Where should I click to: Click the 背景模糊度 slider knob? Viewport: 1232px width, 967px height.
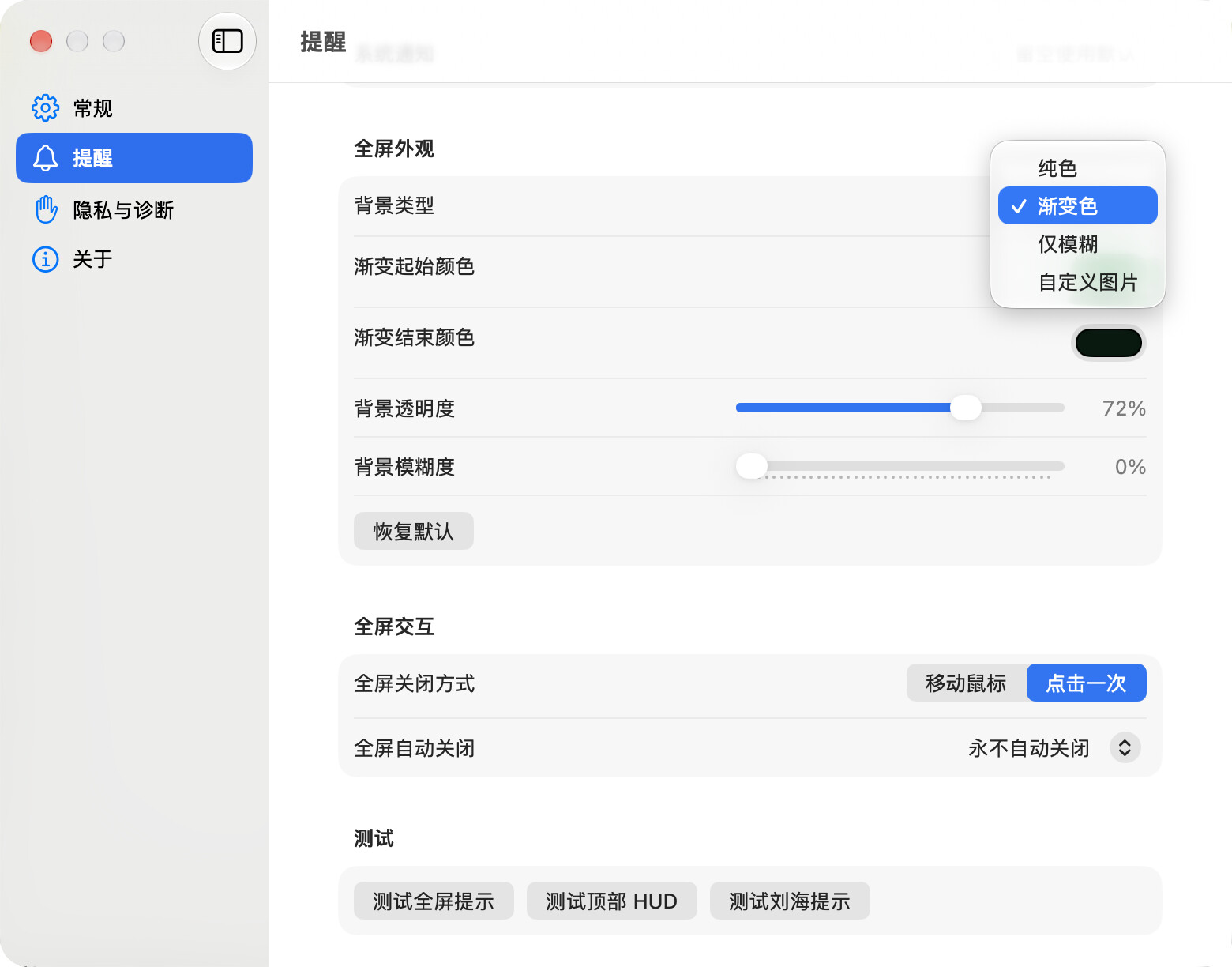pos(752,466)
